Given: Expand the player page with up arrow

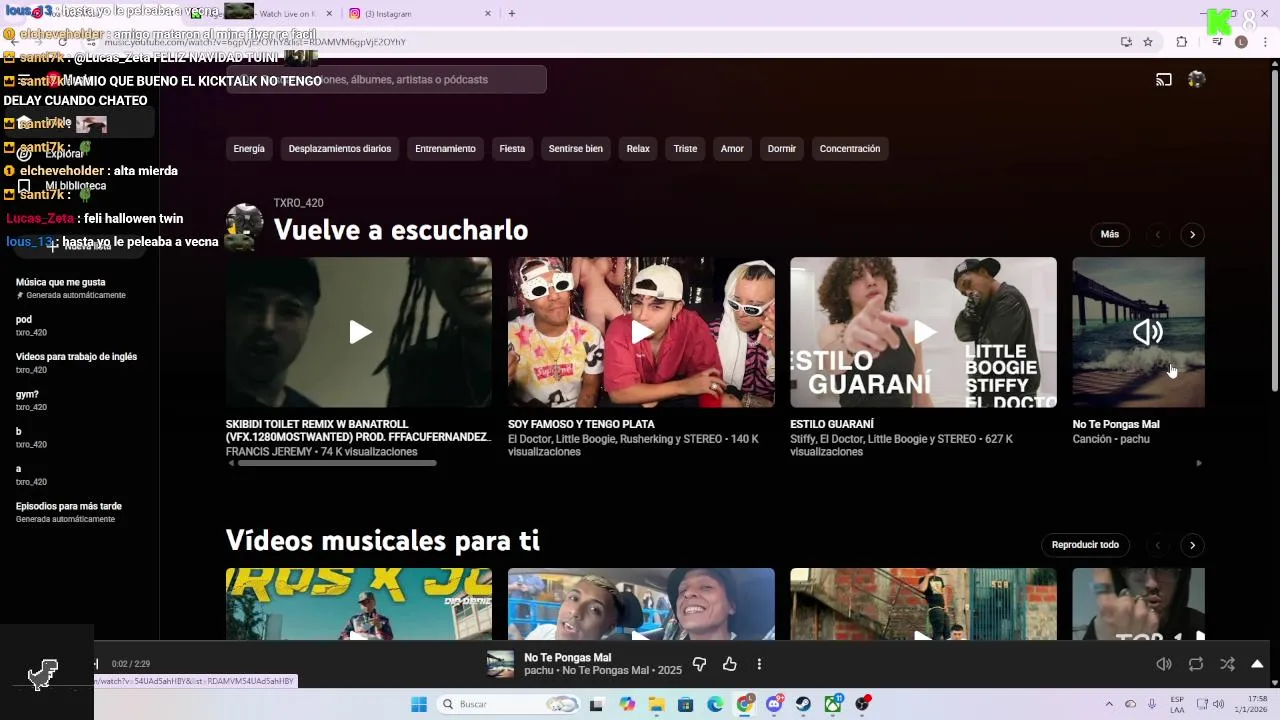Looking at the screenshot, I should (1257, 664).
